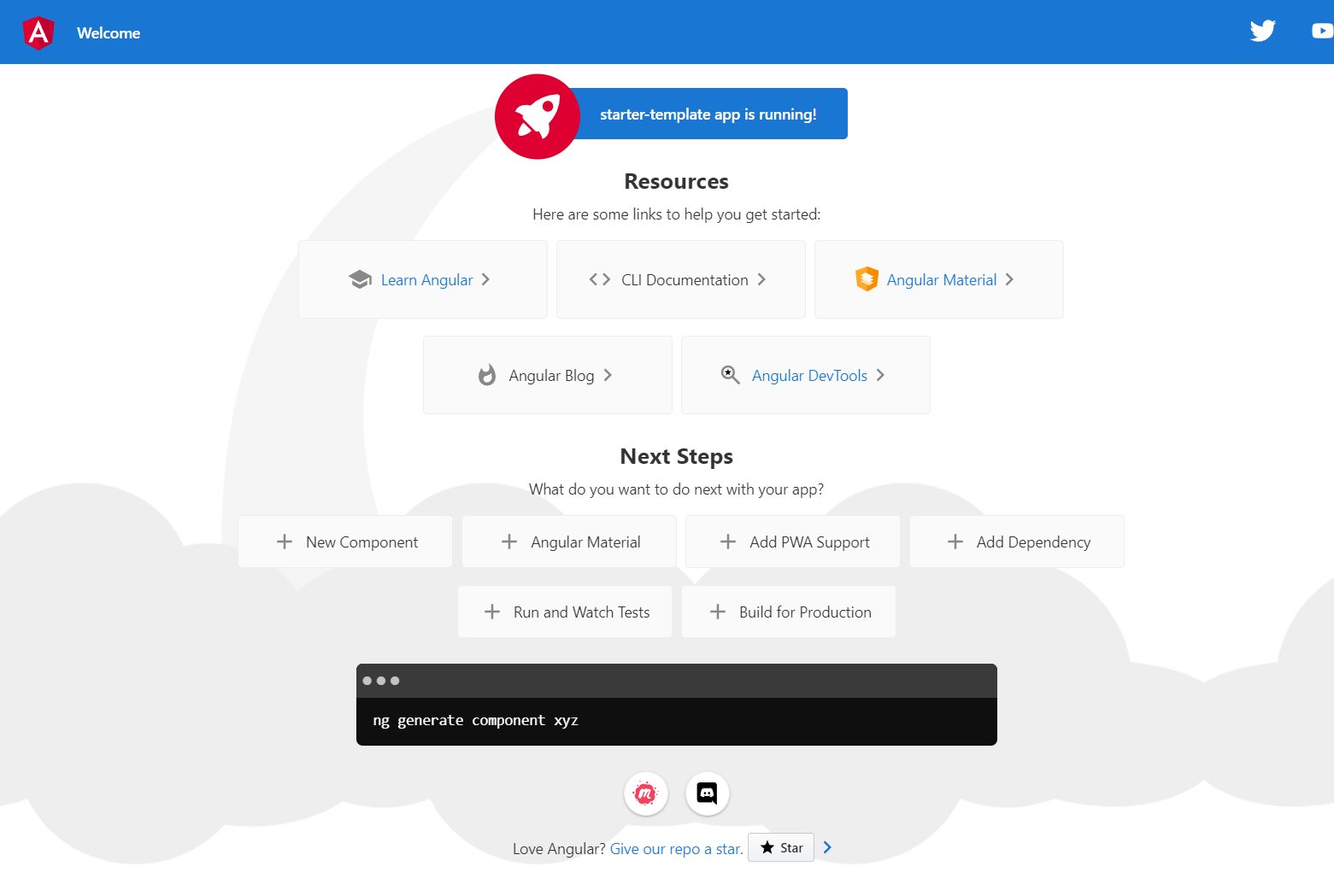Click the Resources heading
The width and height of the screenshot is (1334, 896).
pos(676,181)
